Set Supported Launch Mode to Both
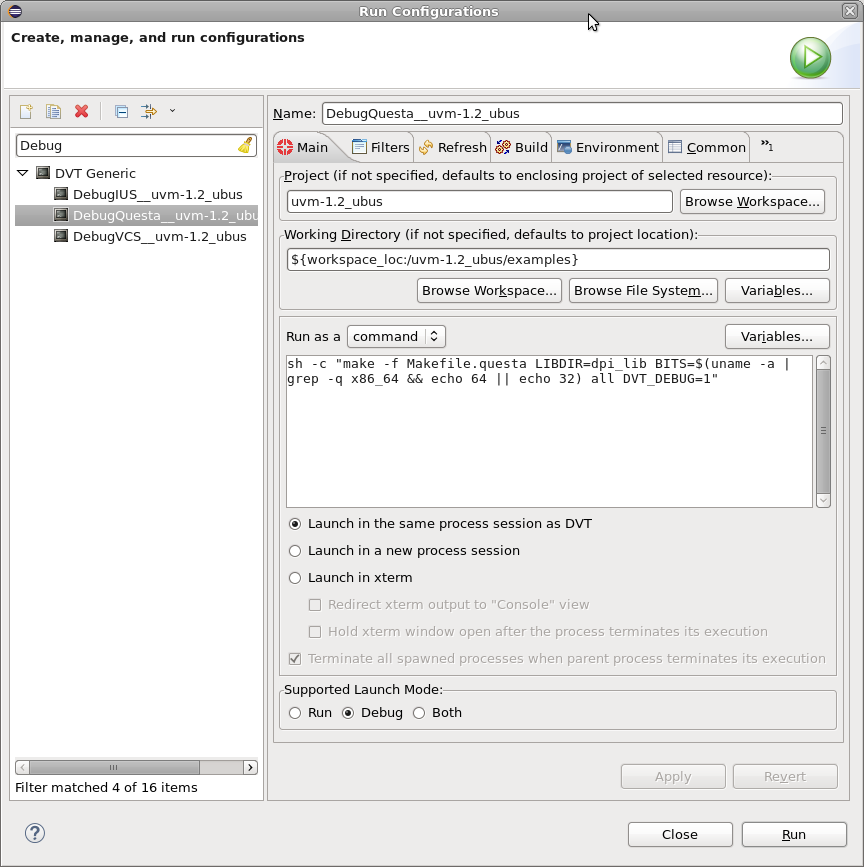Screen dimensions: 864x867 pos(418,712)
